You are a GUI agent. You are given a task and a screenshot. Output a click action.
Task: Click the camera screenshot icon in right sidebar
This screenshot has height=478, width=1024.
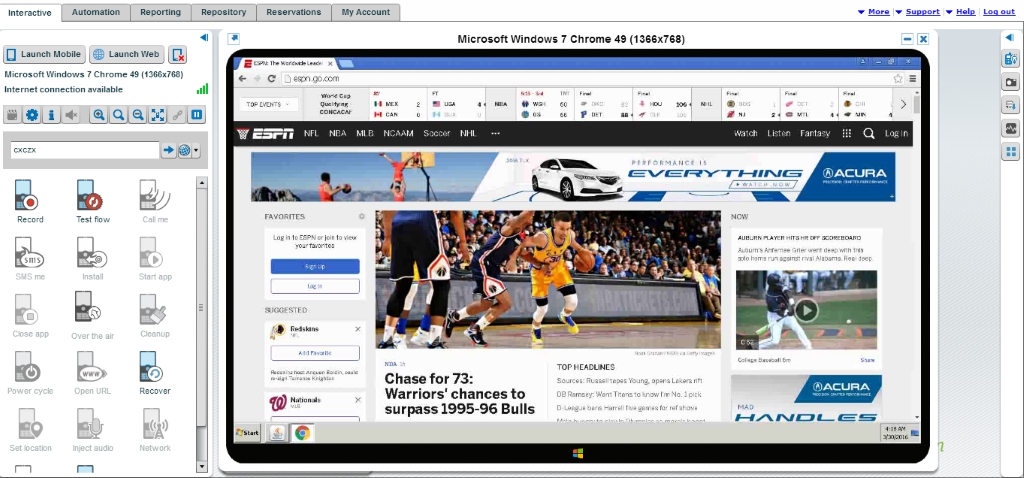click(x=1011, y=82)
